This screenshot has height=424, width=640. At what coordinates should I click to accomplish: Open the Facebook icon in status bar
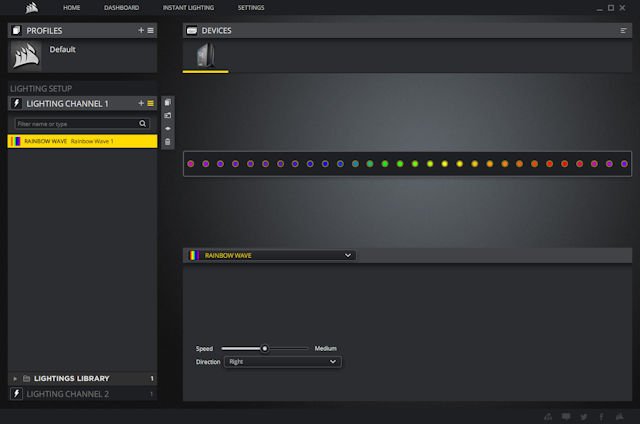coord(601,417)
